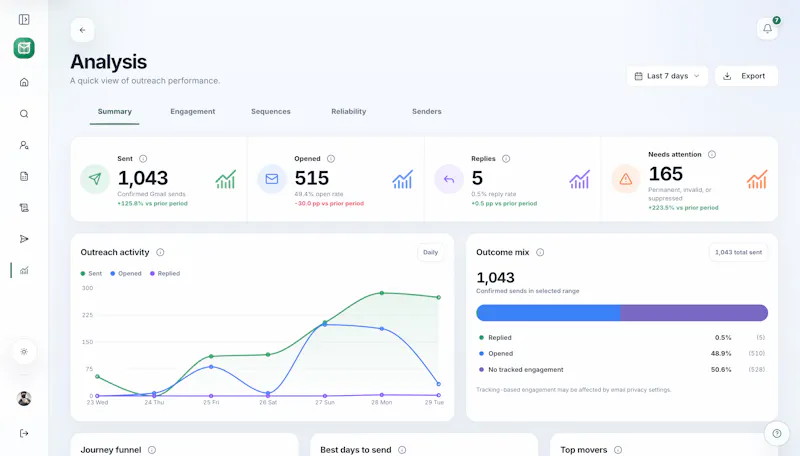This screenshot has width=800, height=456.
Task: Click the blue trend chart on Opened card
Action: click(x=402, y=179)
